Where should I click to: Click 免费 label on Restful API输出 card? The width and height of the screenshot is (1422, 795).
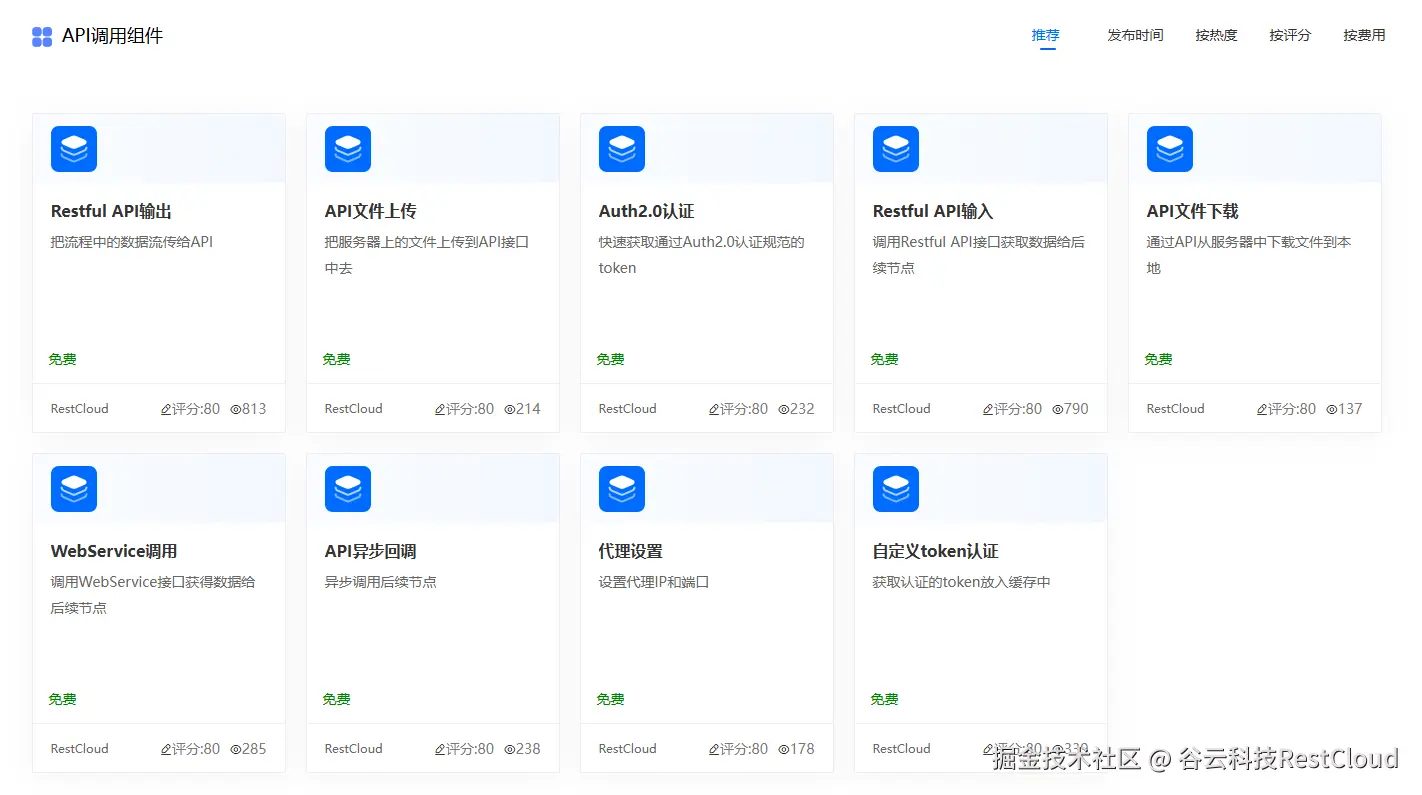[x=62, y=359]
